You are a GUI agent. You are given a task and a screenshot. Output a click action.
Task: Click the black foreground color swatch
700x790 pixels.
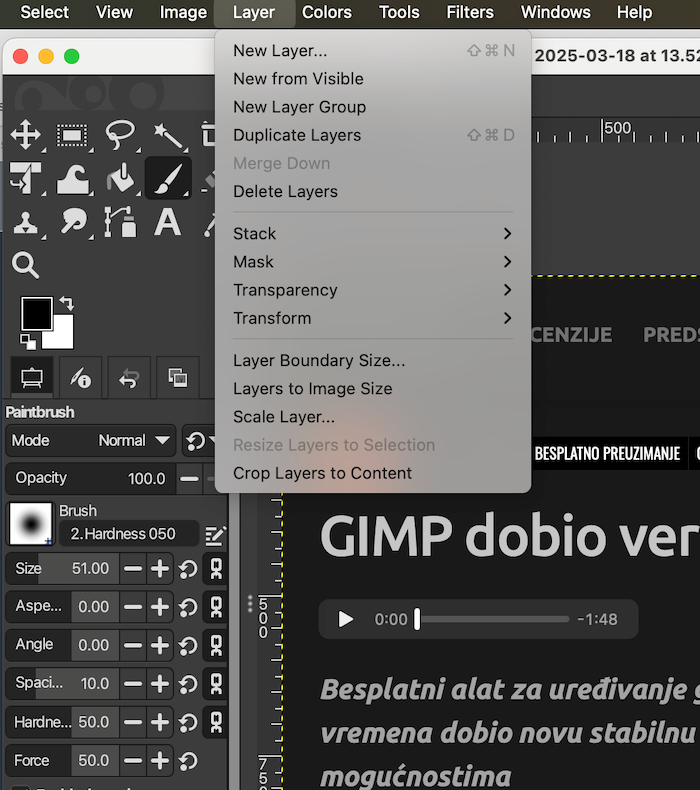pyautogui.click(x=37, y=313)
